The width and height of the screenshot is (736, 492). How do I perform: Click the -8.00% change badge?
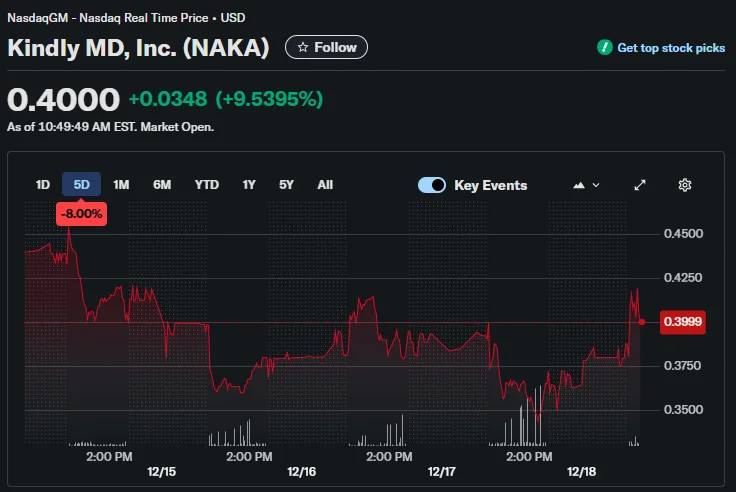pyautogui.click(x=81, y=214)
